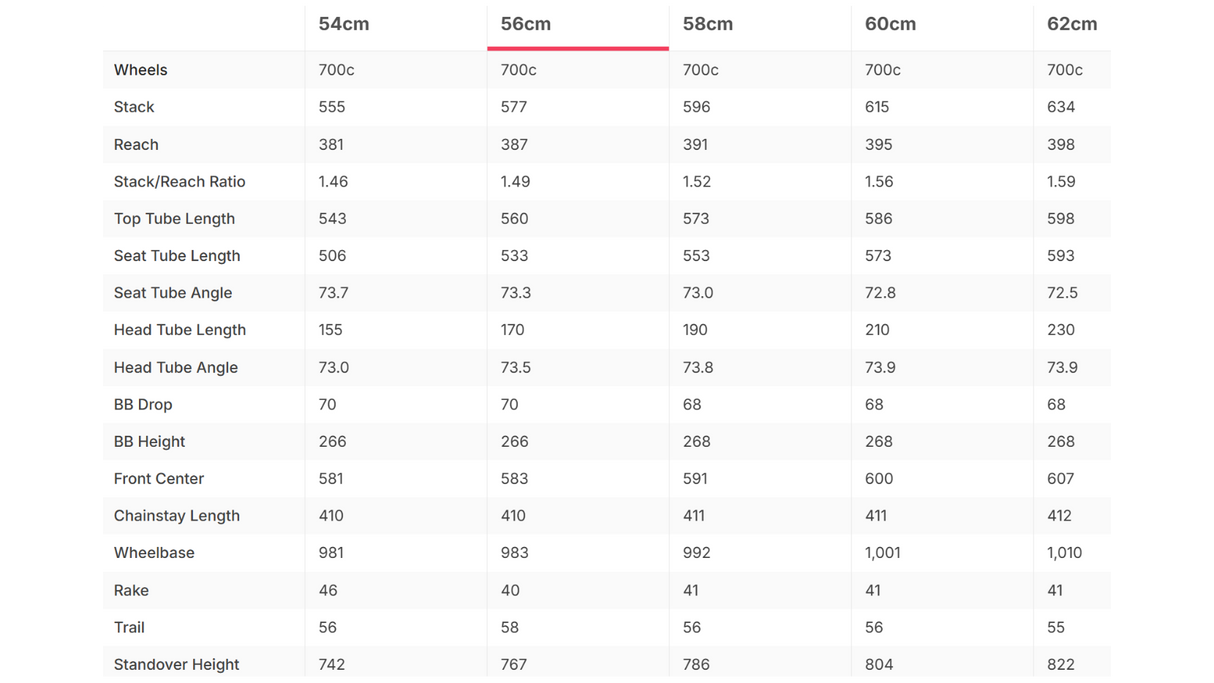Image resolution: width=1214 pixels, height=683 pixels.
Task: Click the Standover Height row label
Action: coord(177,664)
